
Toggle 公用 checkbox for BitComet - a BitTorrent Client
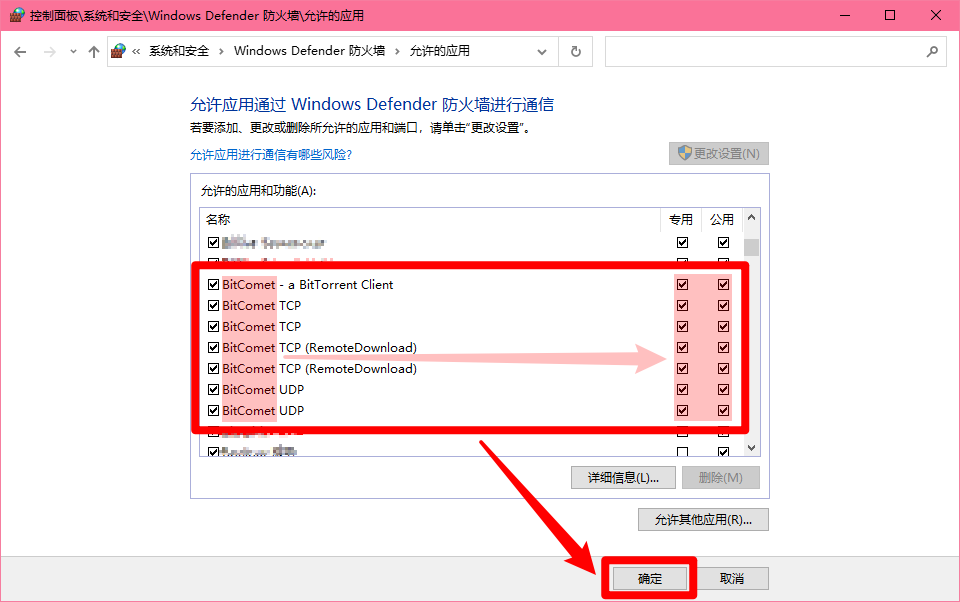pos(723,284)
